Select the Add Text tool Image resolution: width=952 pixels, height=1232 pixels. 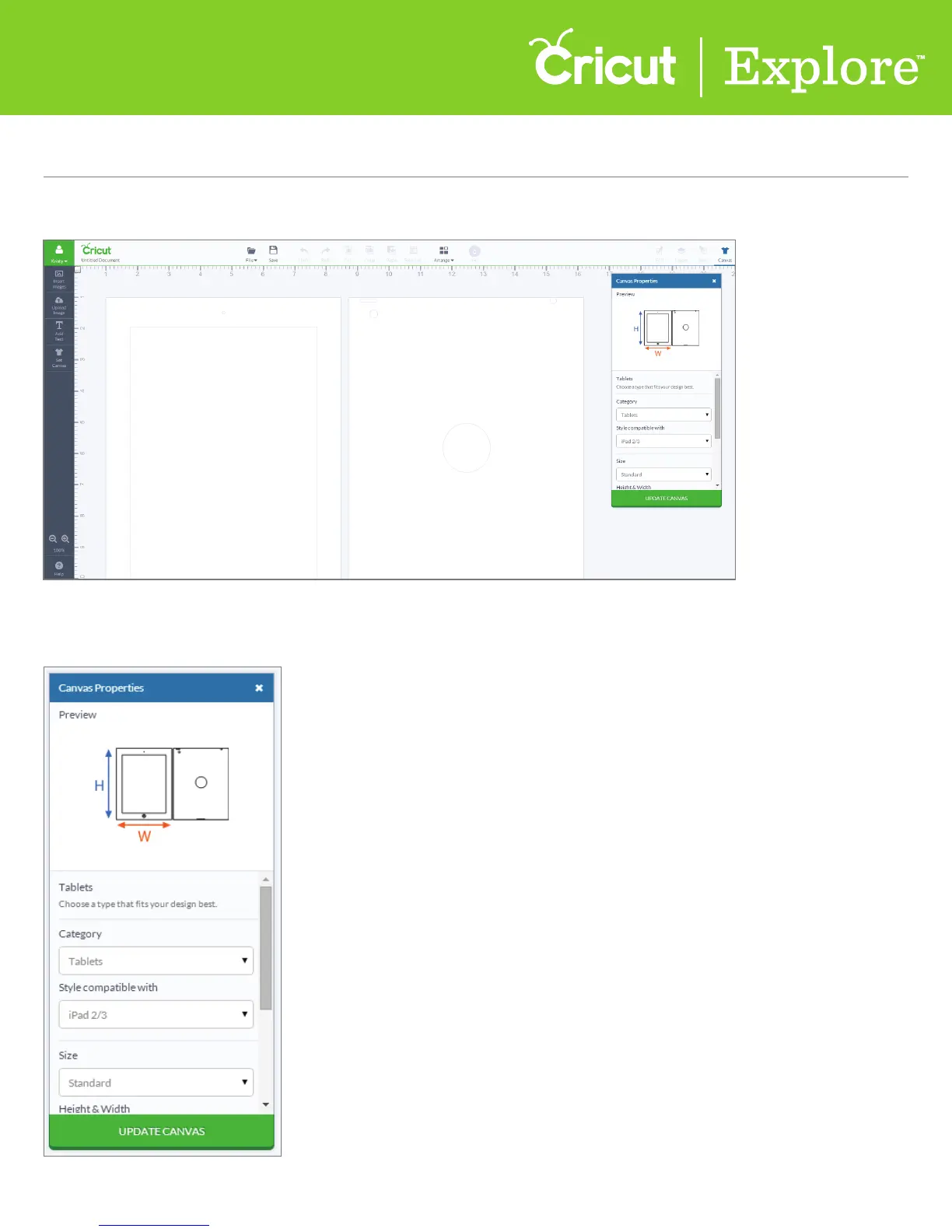[59, 331]
